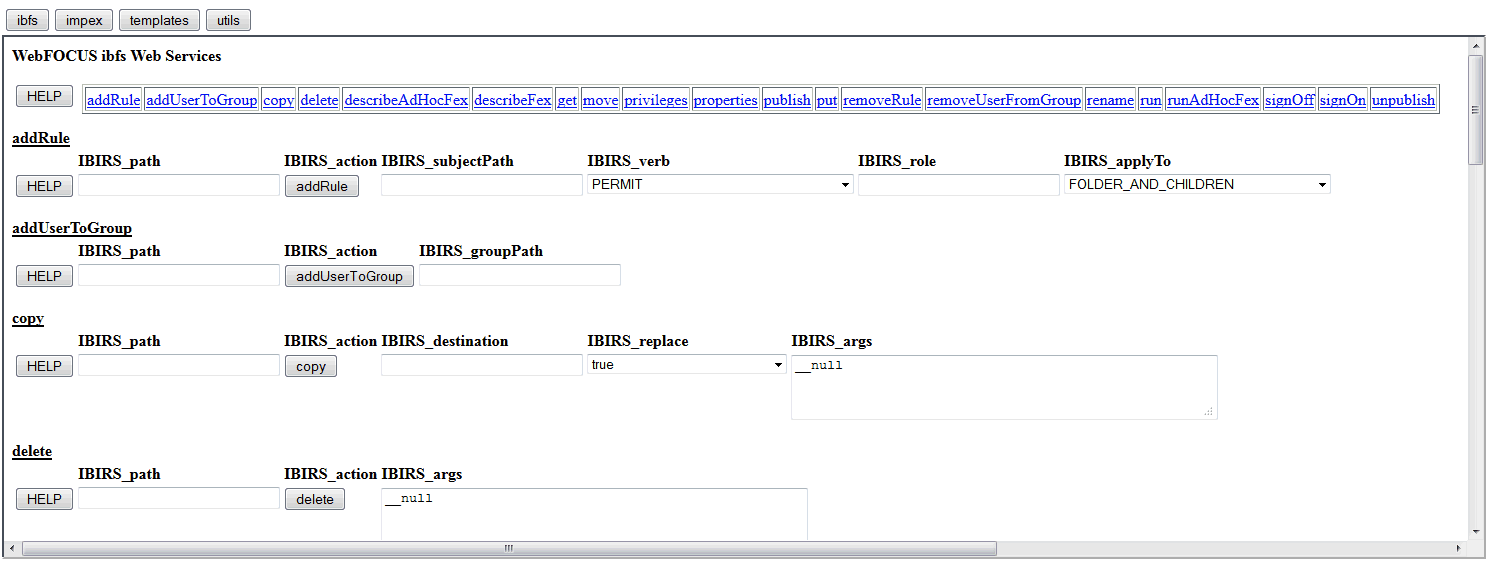
Task: Click HELP in the addUserToGroup section
Action: coord(44,276)
